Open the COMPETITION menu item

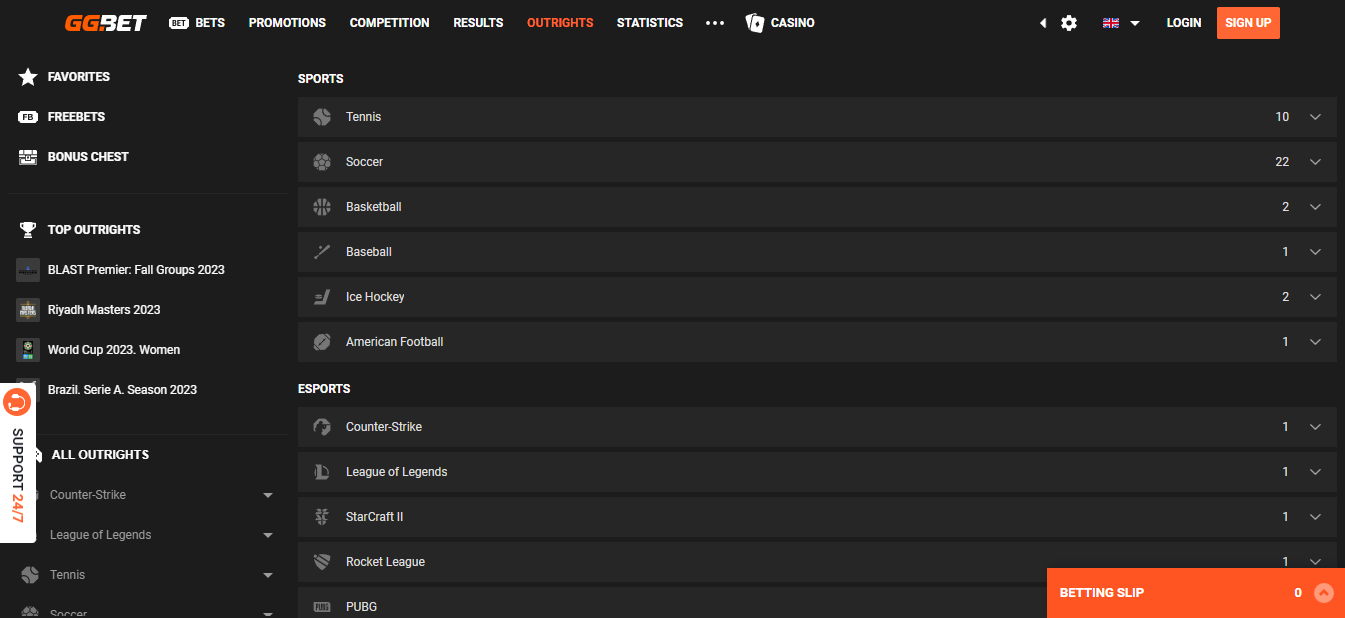coord(390,23)
